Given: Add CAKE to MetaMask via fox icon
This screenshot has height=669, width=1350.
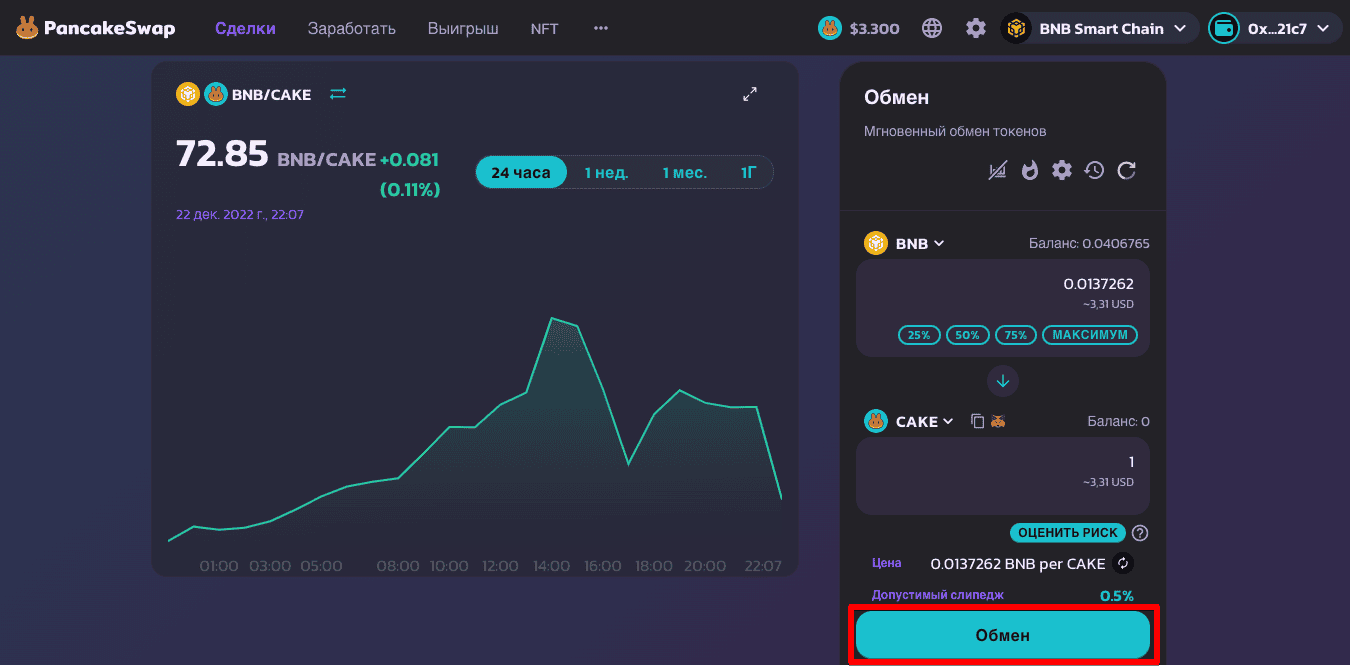Looking at the screenshot, I should (x=997, y=421).
